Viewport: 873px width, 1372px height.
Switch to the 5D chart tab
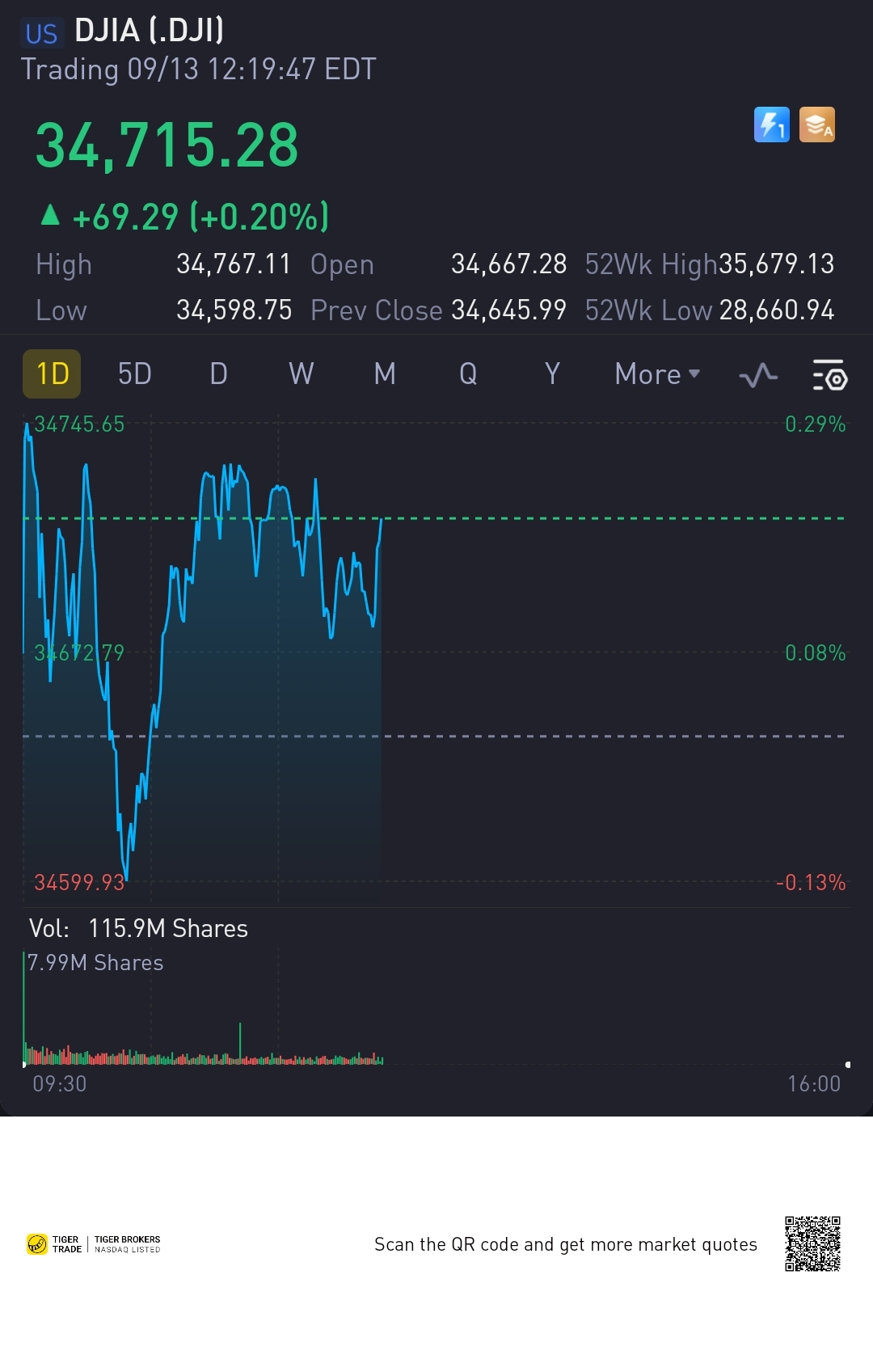coord(135,374)
